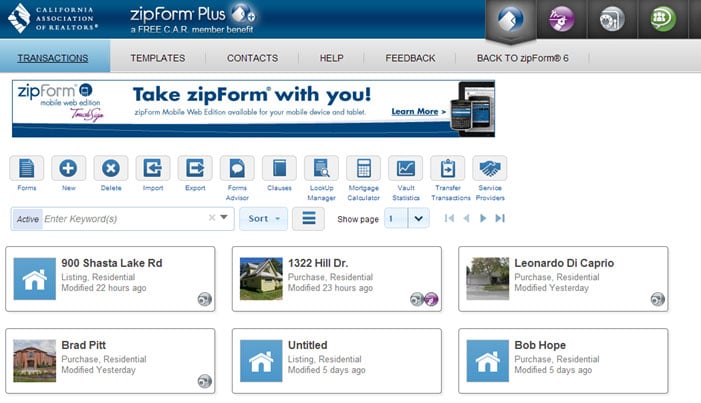The height and width of the screenshot is (403, 701).
Task: Click the vault badge on Leonardo Di Caprio card
Action: point(658,299)
